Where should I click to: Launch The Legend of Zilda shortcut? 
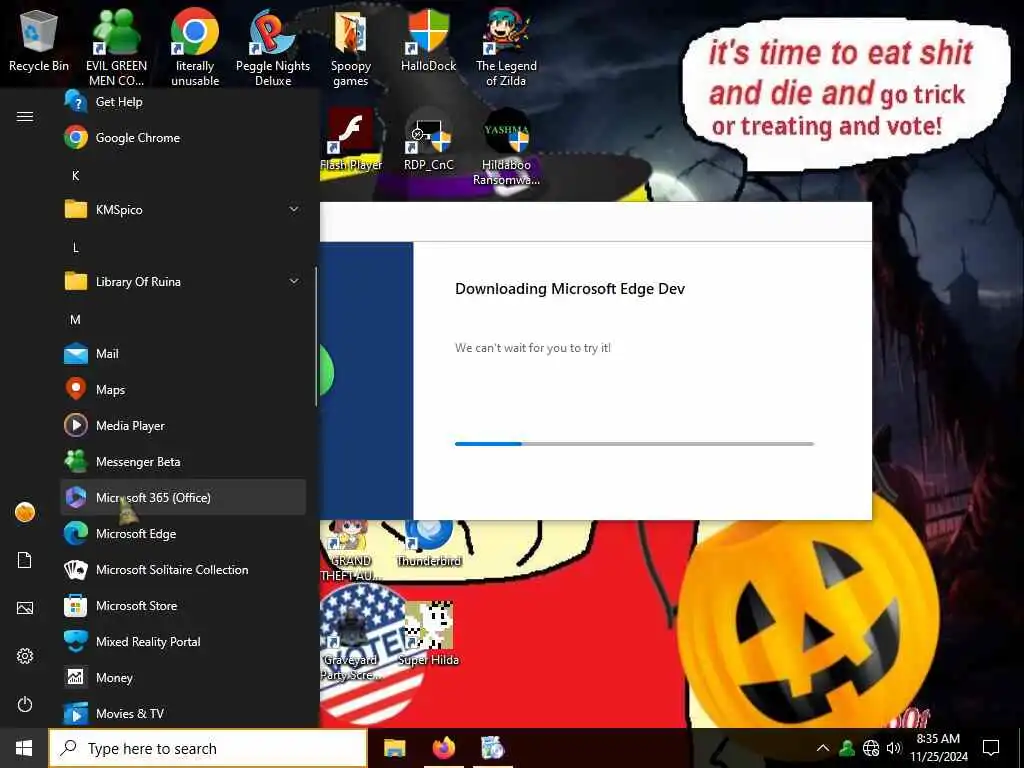(x=506, y=47)
